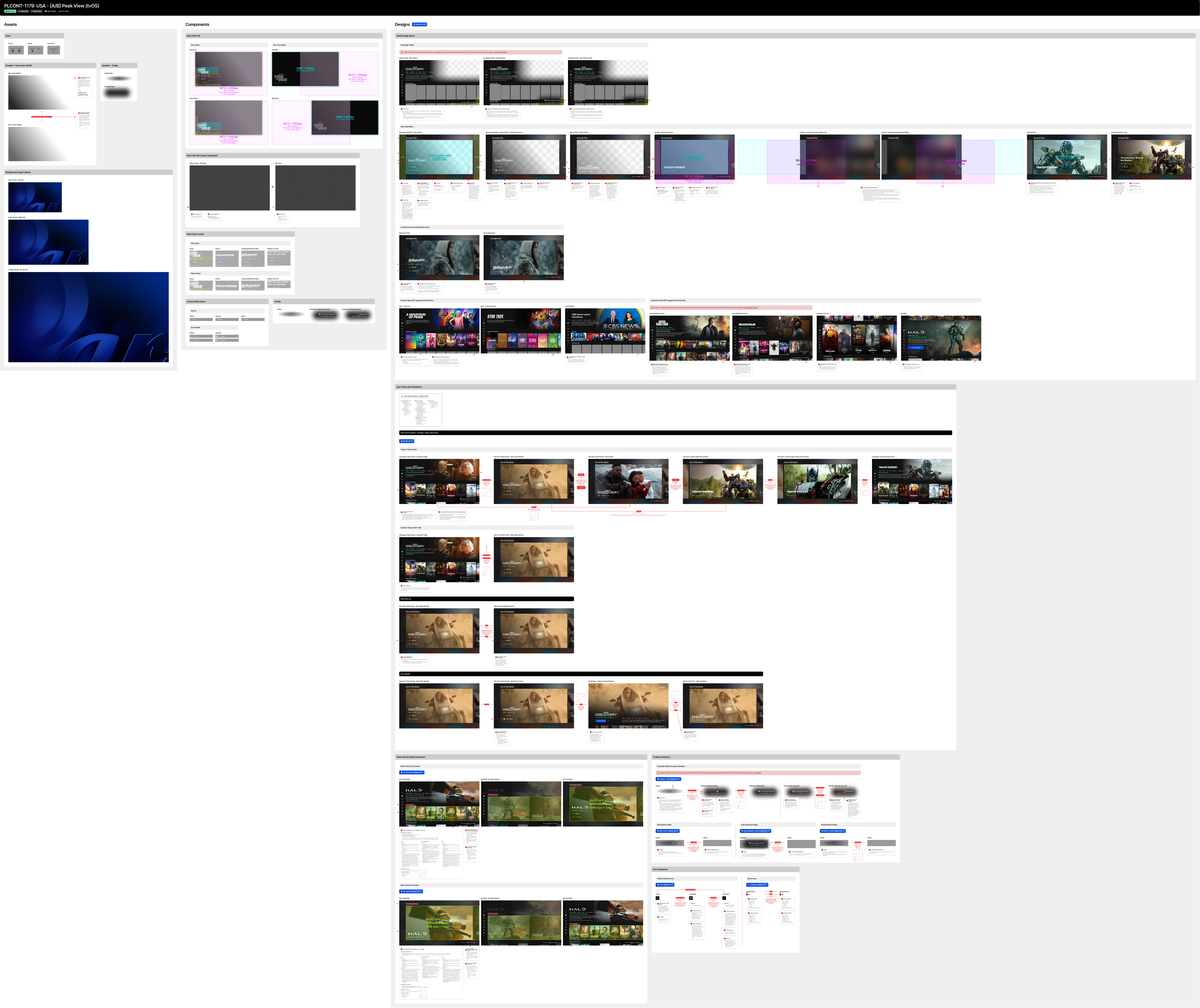Select the Peek View icon frame

pos(54,50)
